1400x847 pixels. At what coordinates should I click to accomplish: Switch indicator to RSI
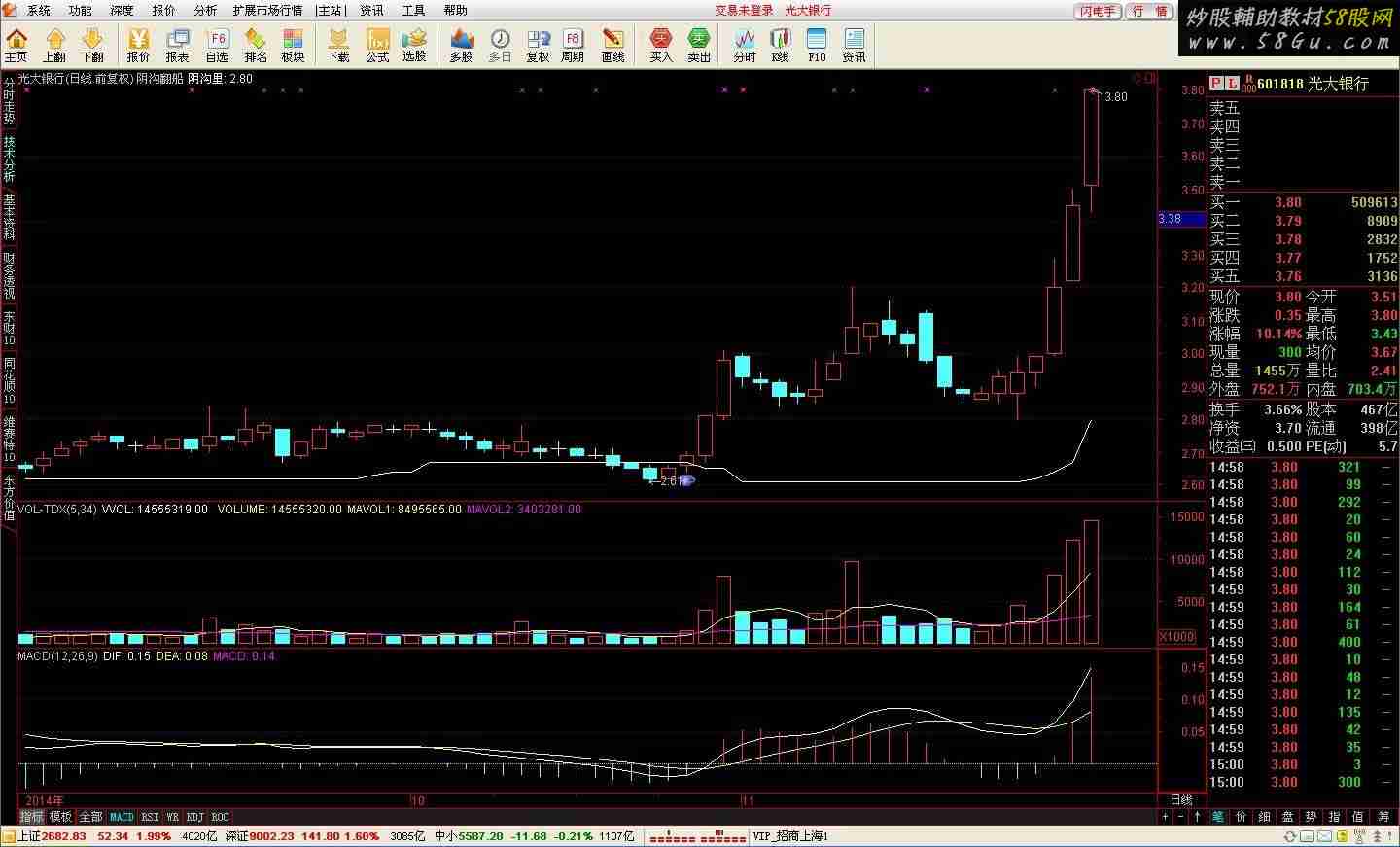point(150,817)
